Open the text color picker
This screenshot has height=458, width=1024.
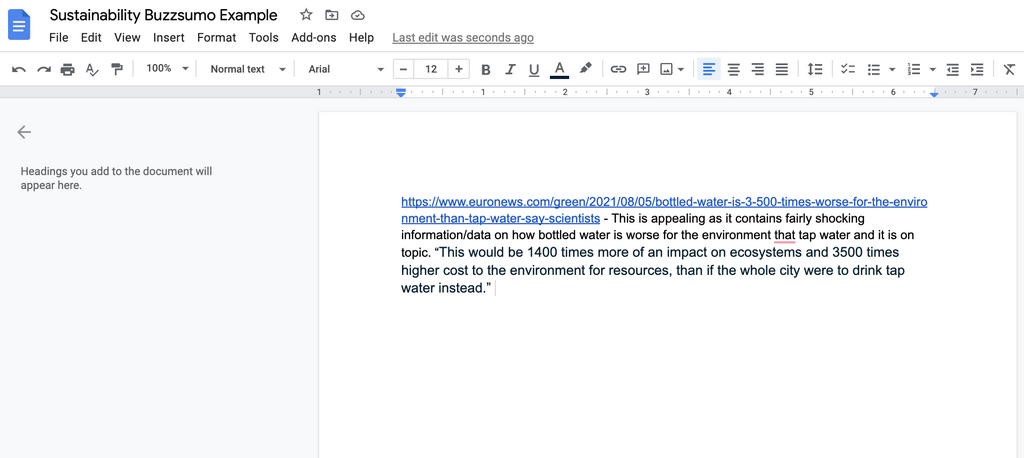point(559,69)
